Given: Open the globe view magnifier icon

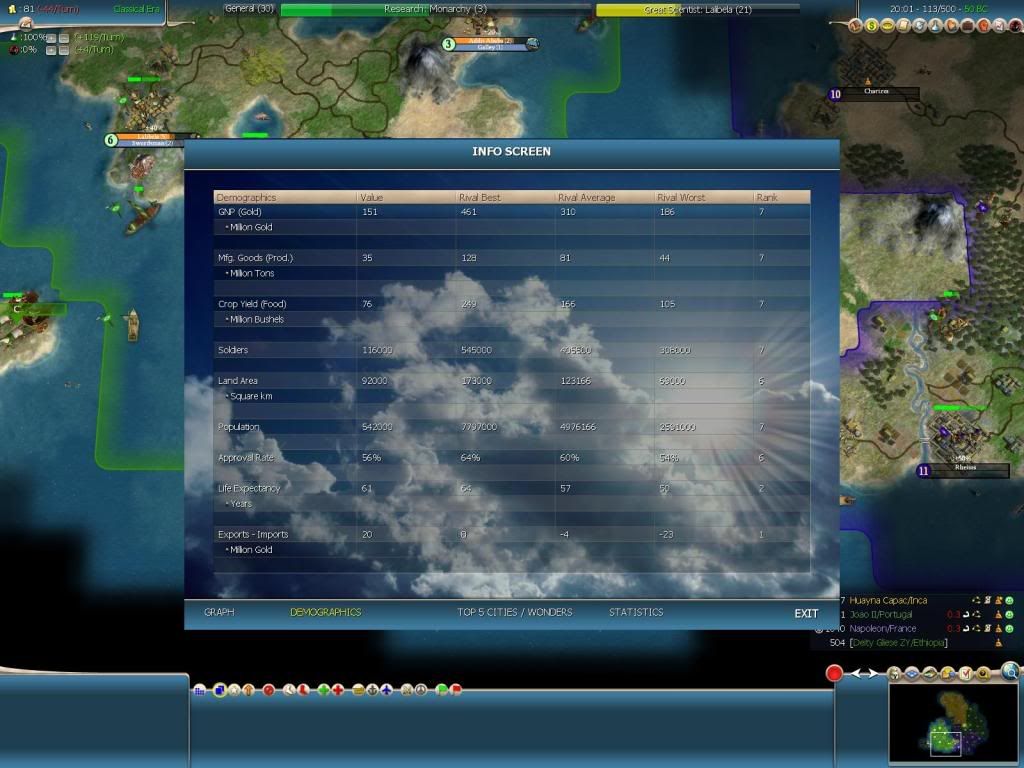Looking at the screenshot, I should pyautogui.click(x=1010, y=671).
